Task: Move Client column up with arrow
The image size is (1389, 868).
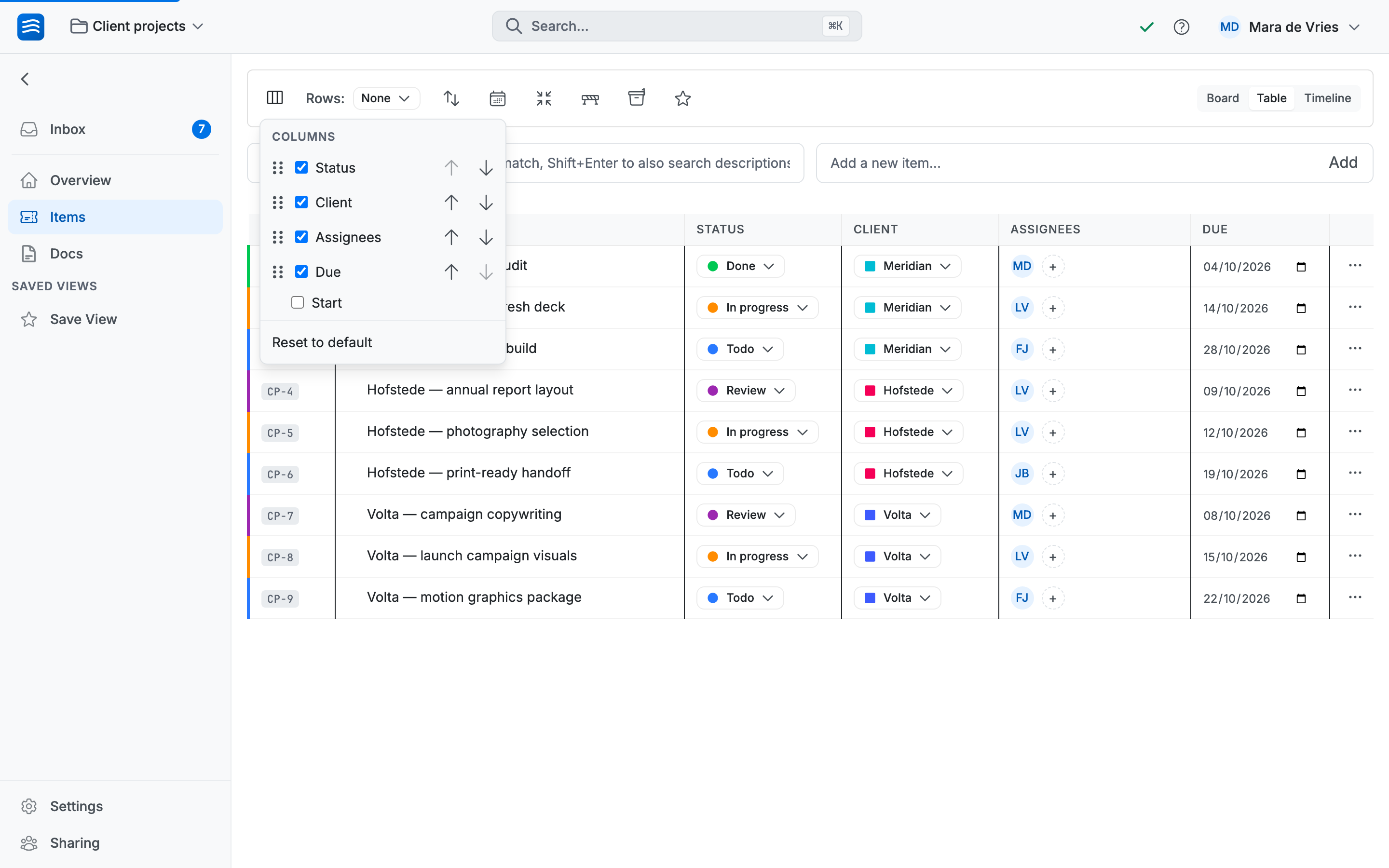Action: [451, 203]
